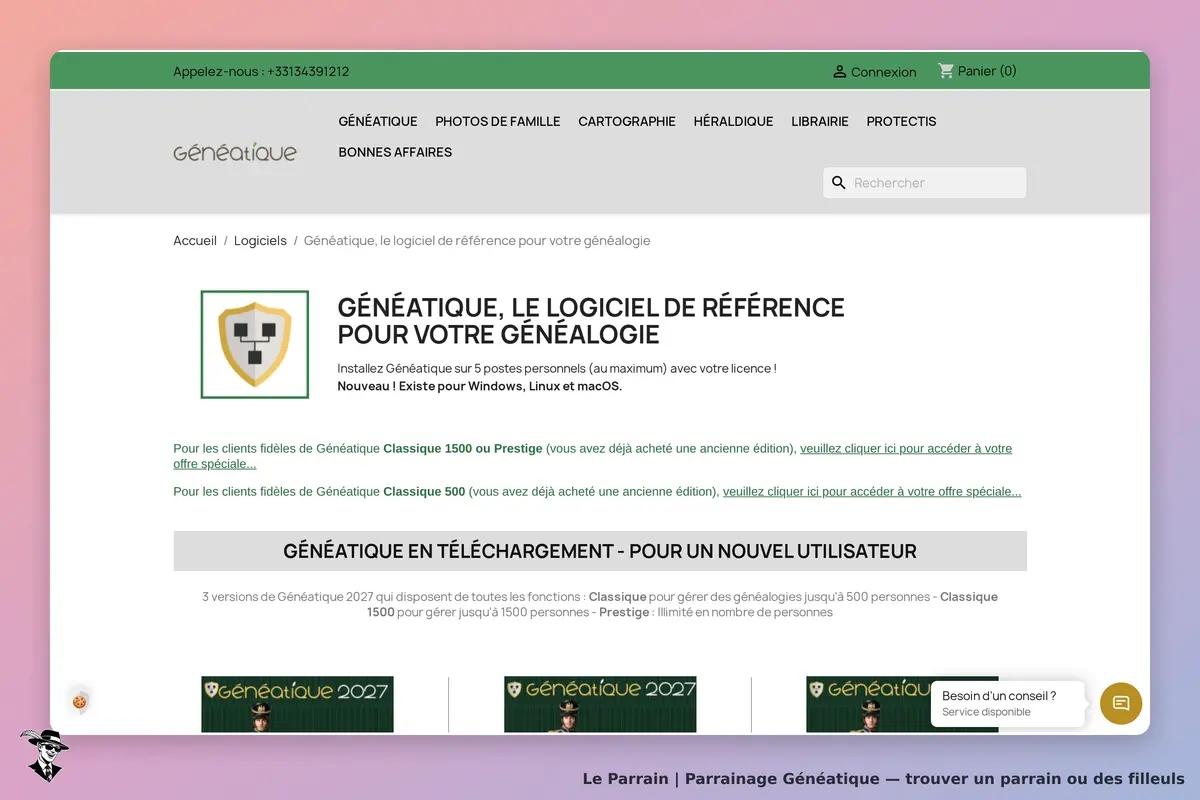
Task: Click the middle Généatique 2027 product image
Action: click(600, 704)
